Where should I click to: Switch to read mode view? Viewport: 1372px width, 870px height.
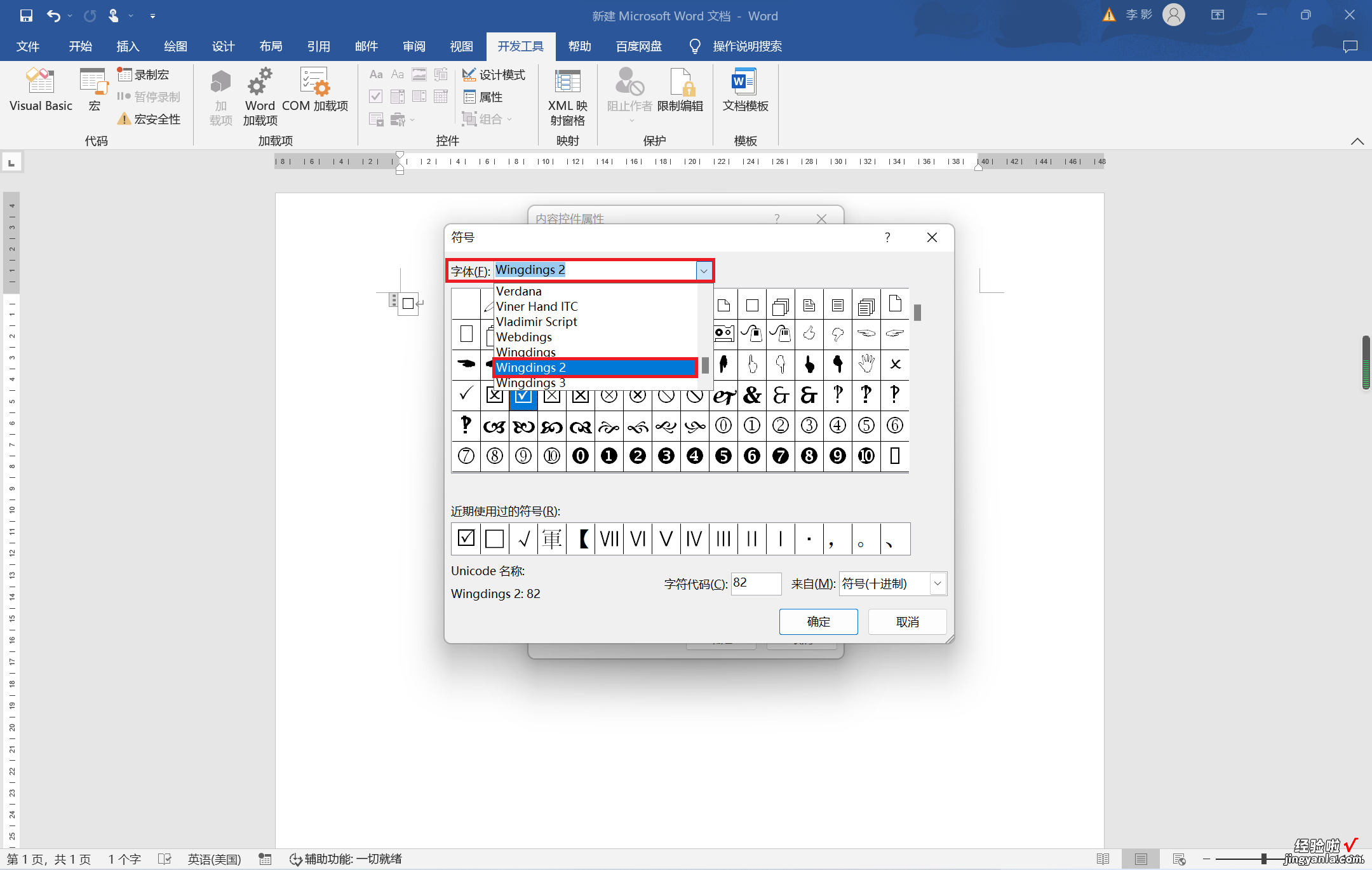(1103, 859)
